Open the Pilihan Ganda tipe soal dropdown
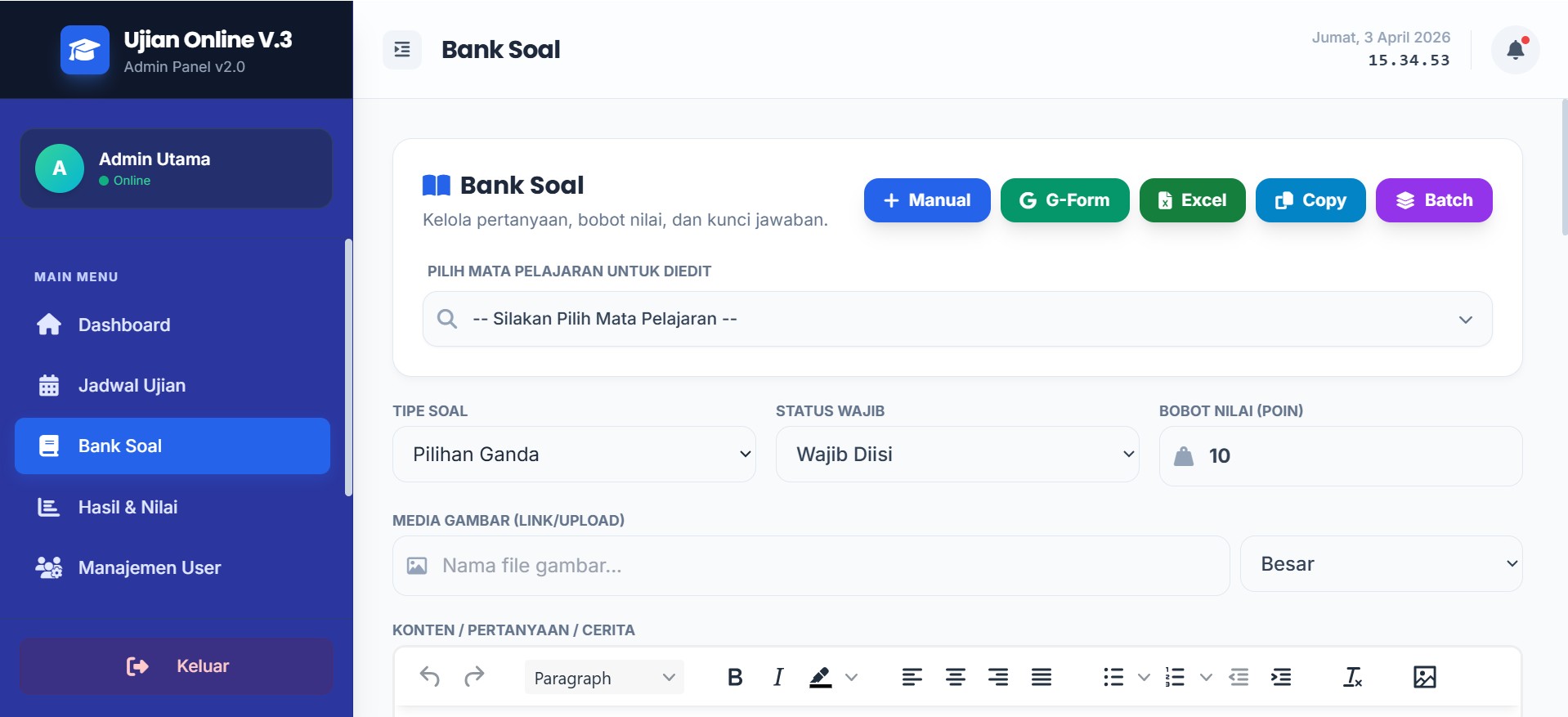The image size is (1568, 717). [x=574, y=455]
